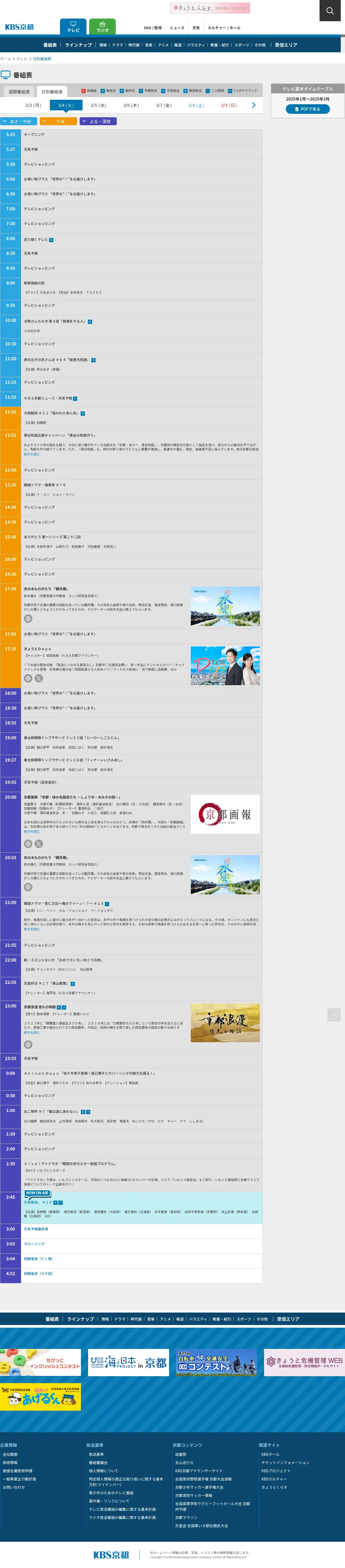Click the scroll-to-top arrow button
The image size is (345, 1568).
pyautogui.click(x=334, y=1015)
